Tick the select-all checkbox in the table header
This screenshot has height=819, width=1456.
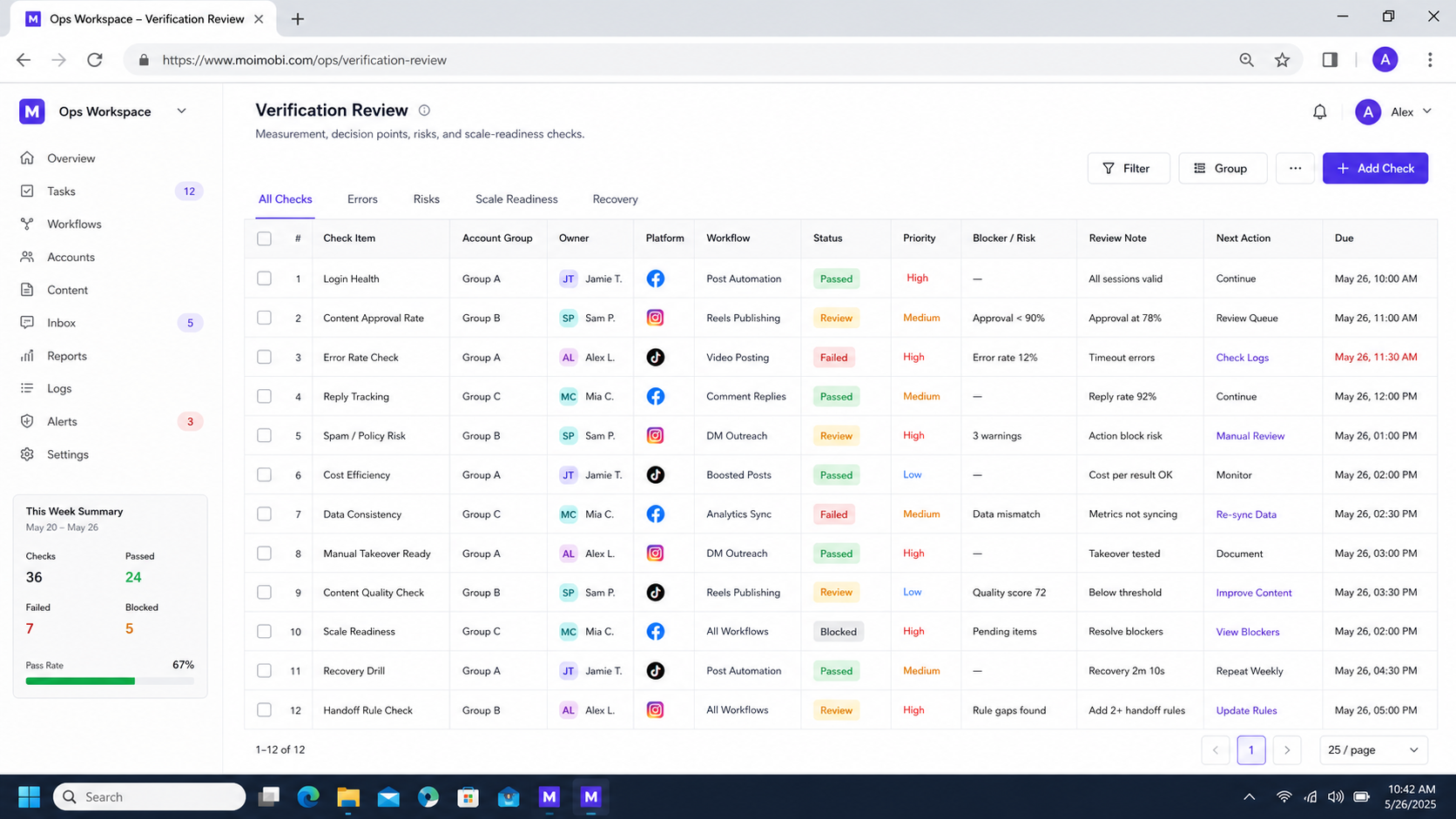pos(264,238)
